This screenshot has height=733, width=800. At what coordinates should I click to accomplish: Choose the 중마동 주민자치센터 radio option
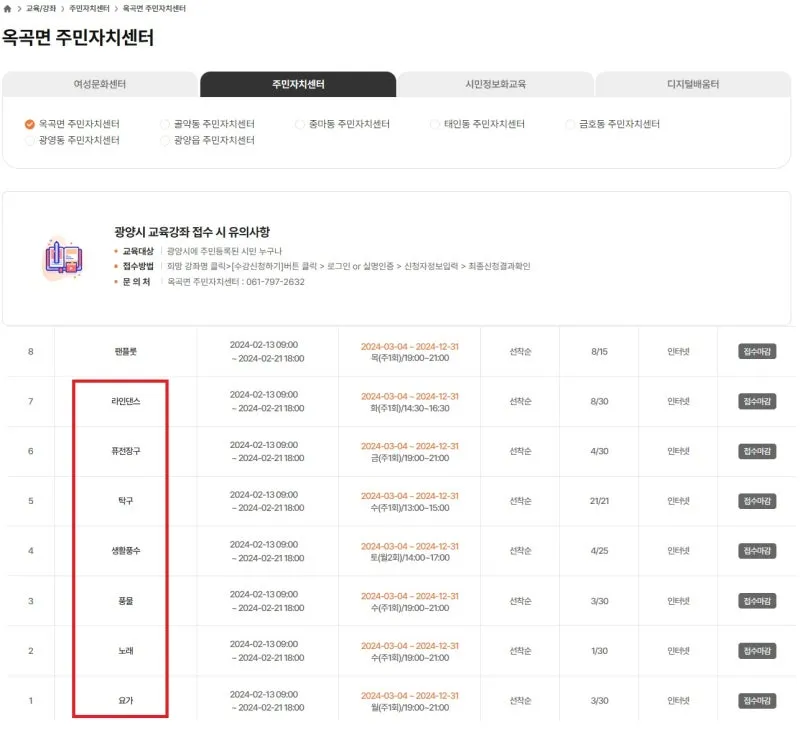300,124
